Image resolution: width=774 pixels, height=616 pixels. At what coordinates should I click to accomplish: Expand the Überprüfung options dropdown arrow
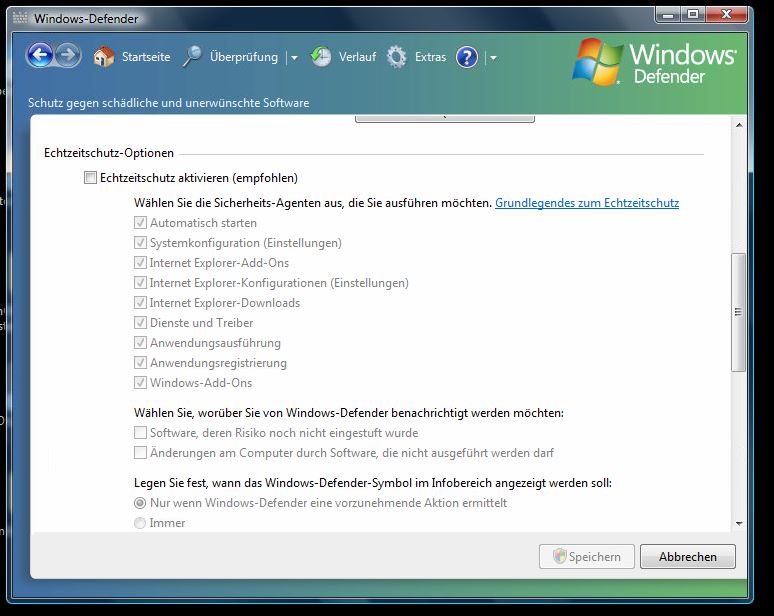coord(294,58)
